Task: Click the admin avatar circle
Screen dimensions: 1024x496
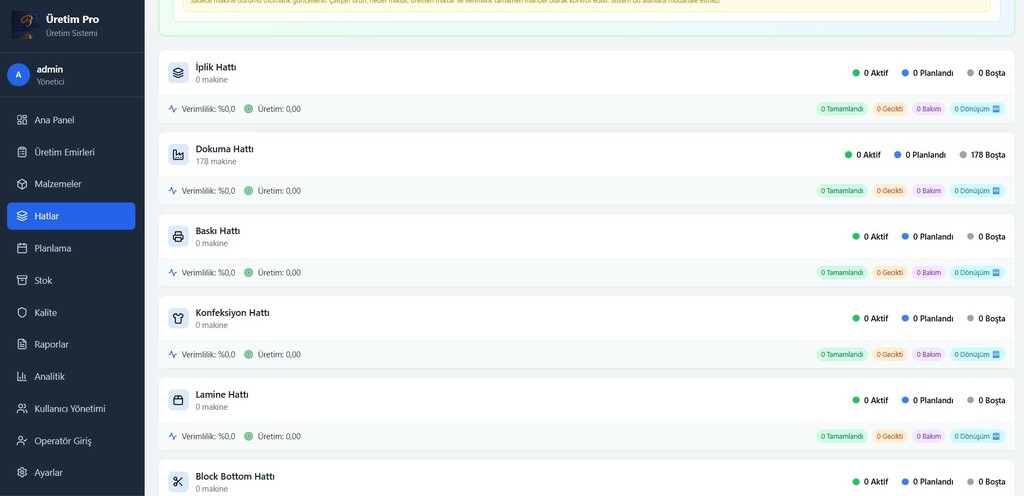Action: (18, 75)
